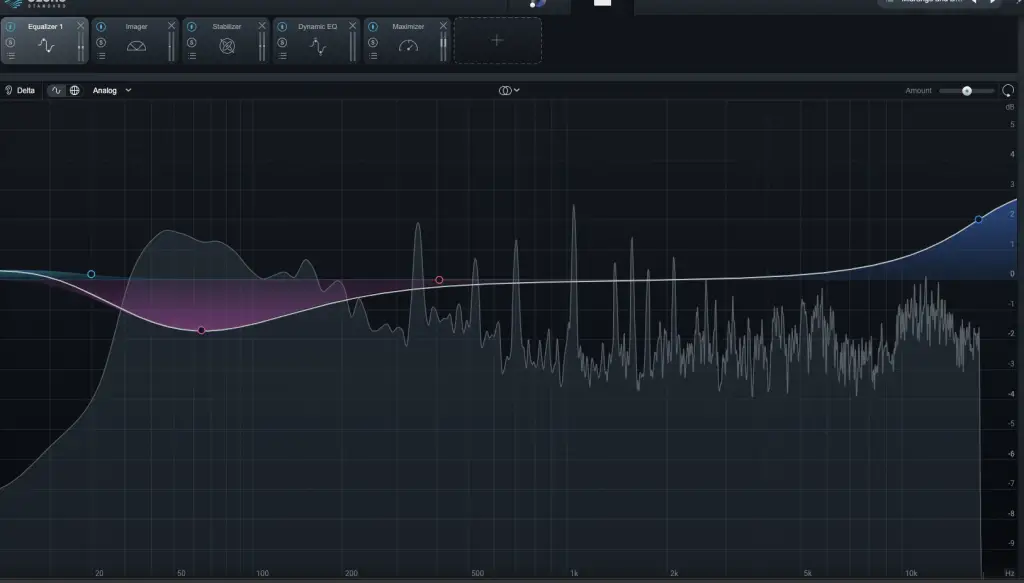This screenshot has width=1024, height=583.
Task: Click the "500" frequency axis label
Action: 478,573
